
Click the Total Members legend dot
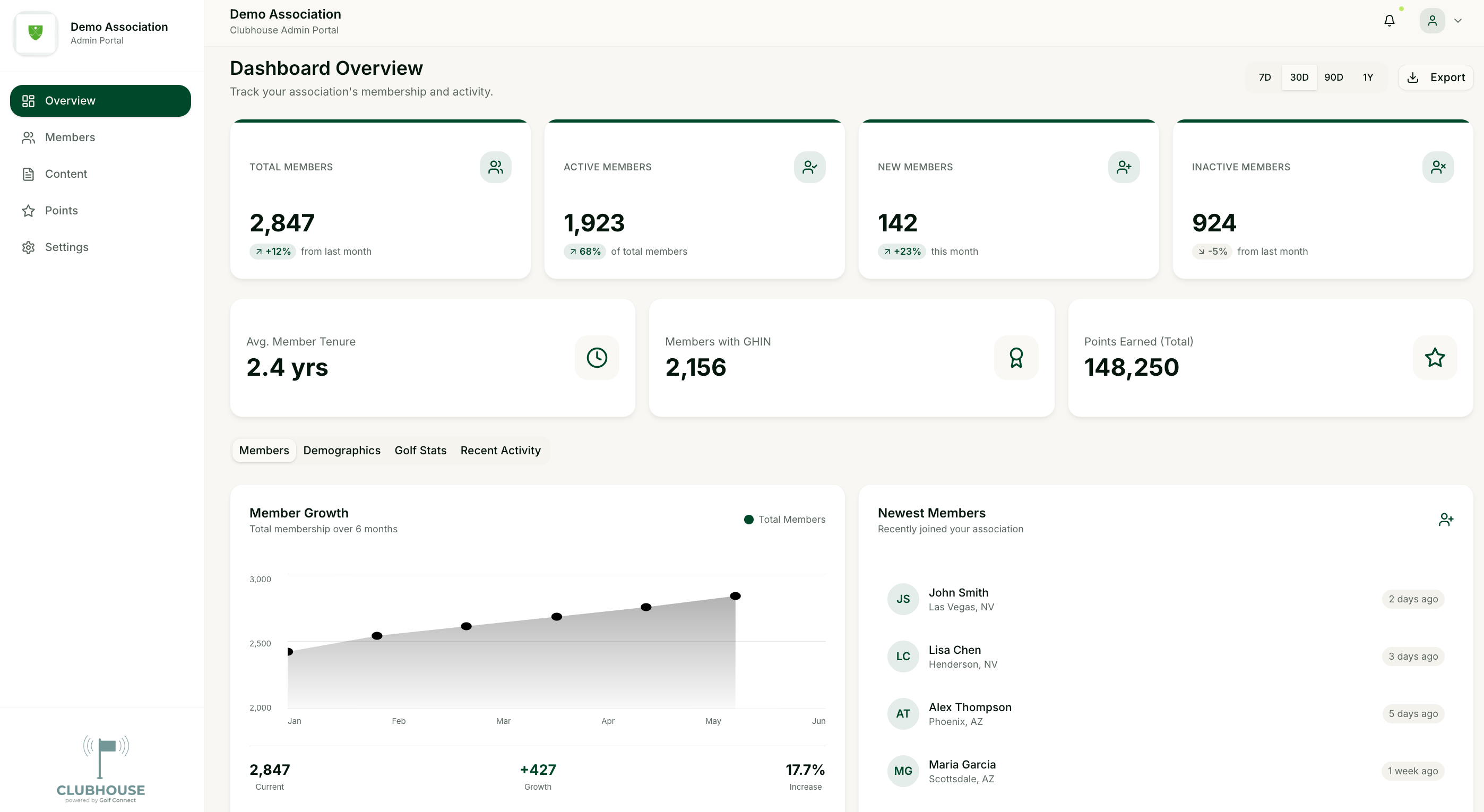point(748,519)
